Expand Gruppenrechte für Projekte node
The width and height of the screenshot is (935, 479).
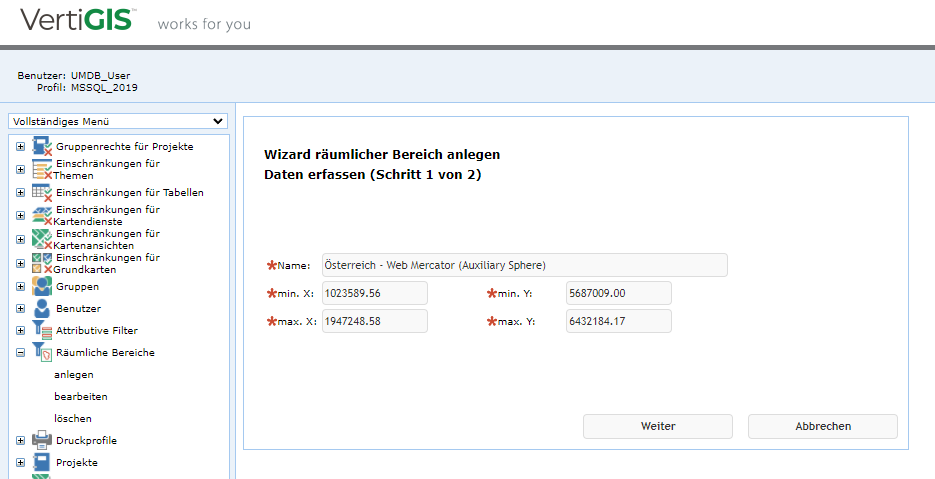point(20,146)
